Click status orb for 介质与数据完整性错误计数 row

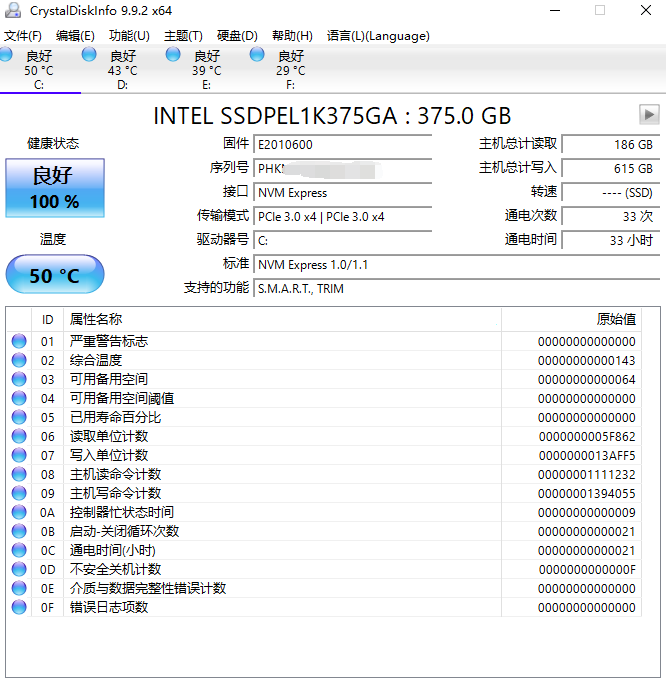(19, 588)
